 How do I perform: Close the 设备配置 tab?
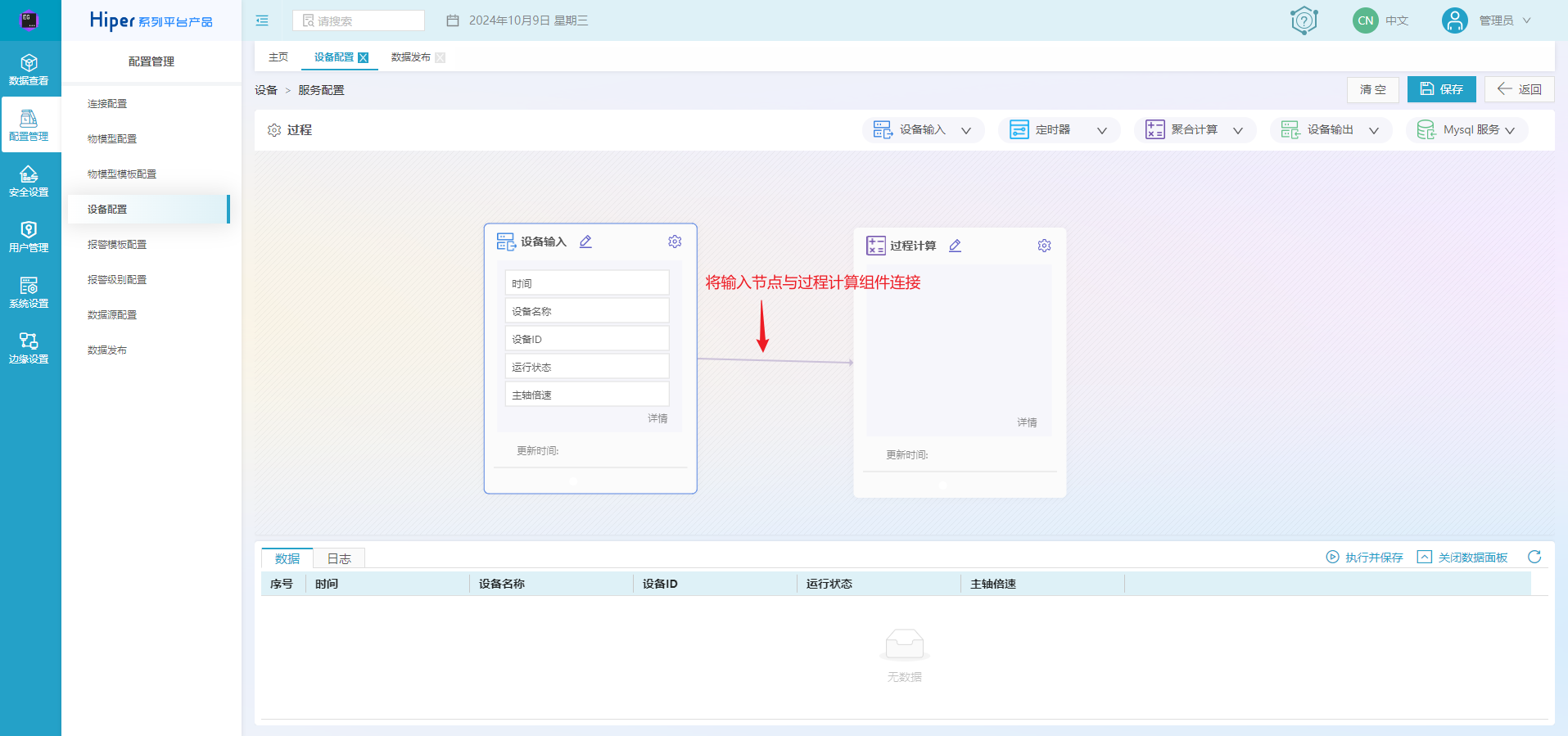click(x=364, y=57)
